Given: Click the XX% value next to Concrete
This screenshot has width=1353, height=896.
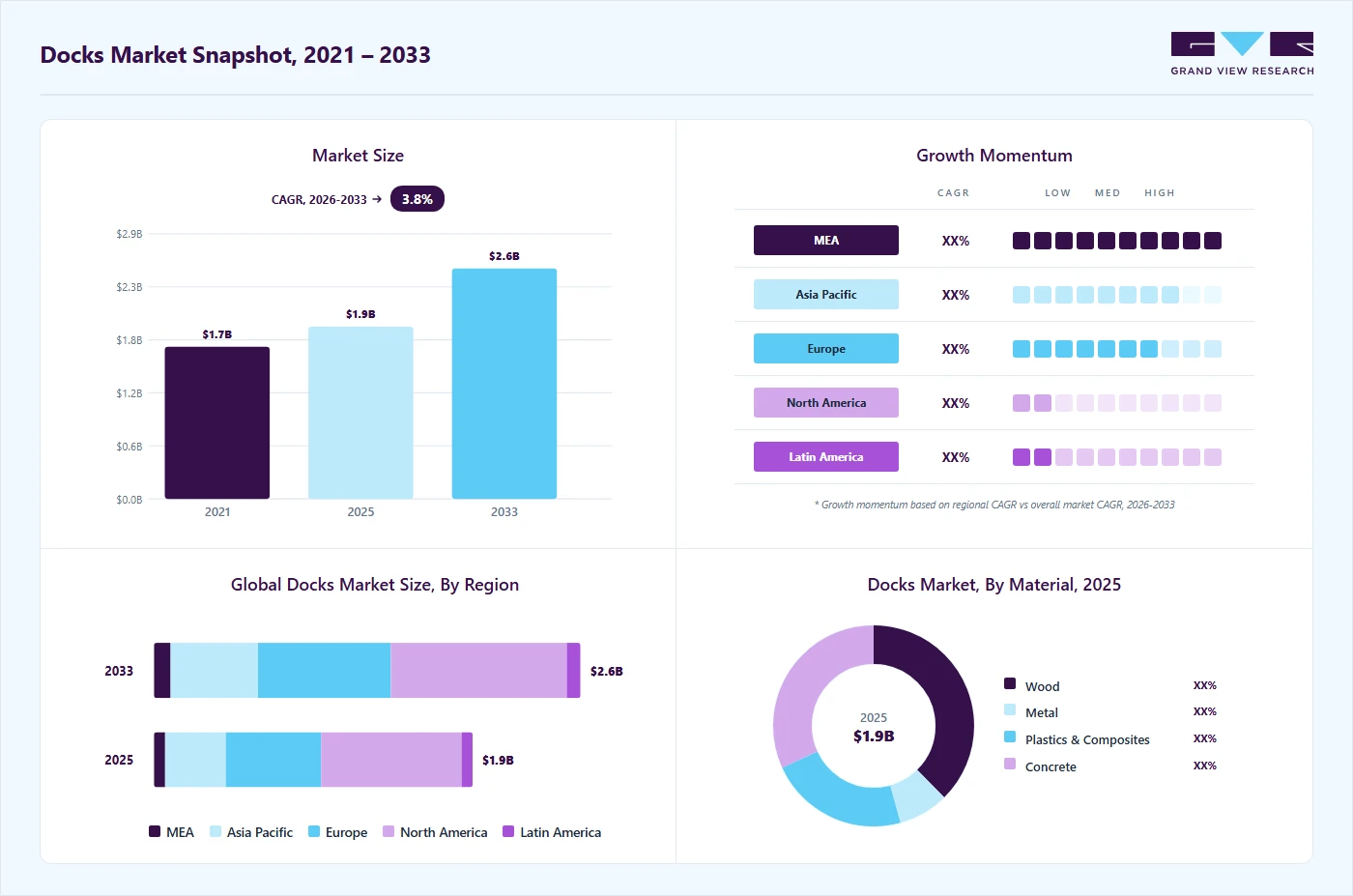Looking at the screenshot, I should pyautogui.click(x=1205, y=766).
